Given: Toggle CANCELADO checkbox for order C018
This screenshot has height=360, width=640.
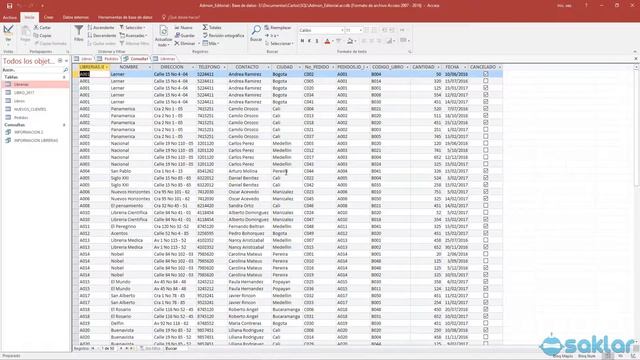Looking at the screenshot, I should coord(485,122).
